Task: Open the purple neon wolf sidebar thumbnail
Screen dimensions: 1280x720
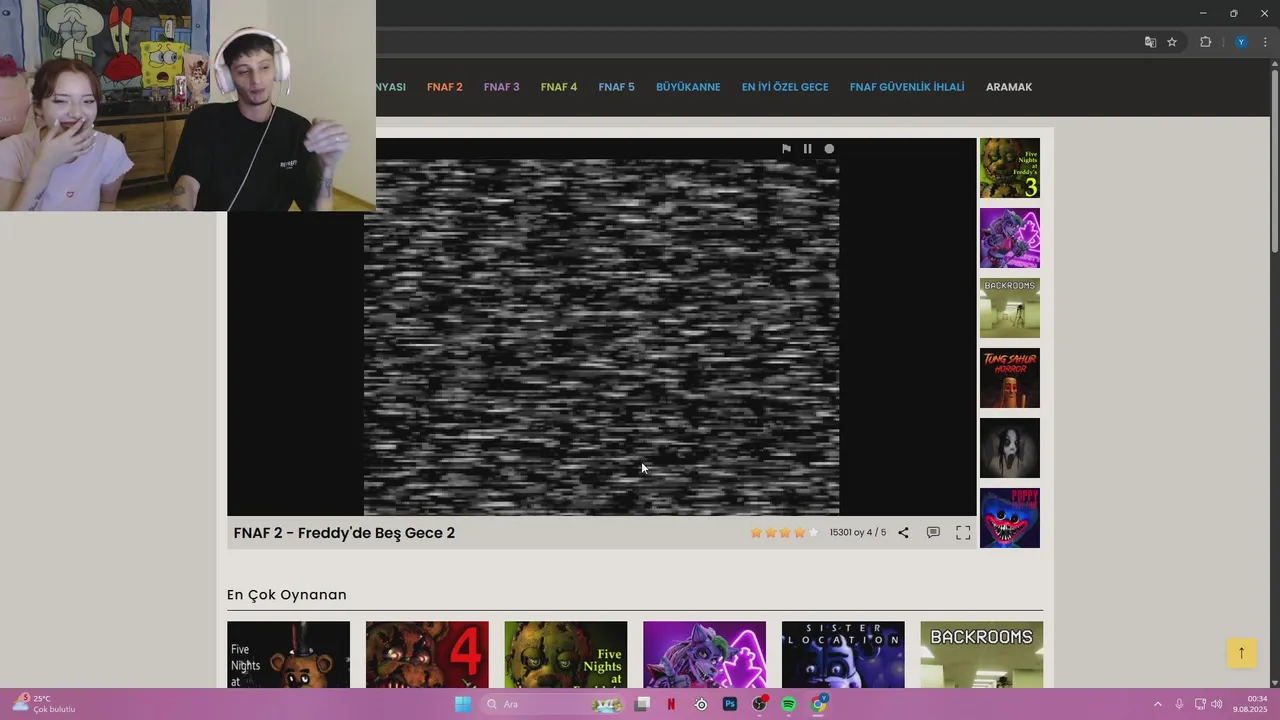Action: click(1010, 238)
